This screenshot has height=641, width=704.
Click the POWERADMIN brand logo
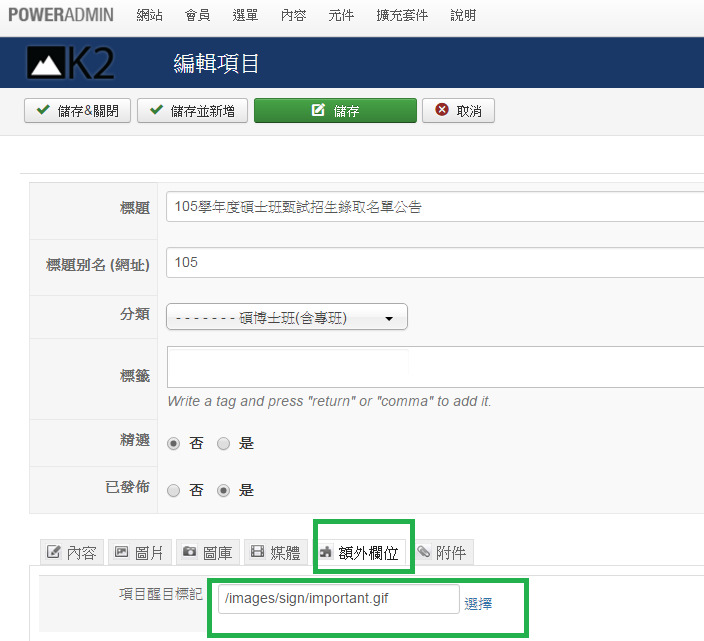(61, 15)
